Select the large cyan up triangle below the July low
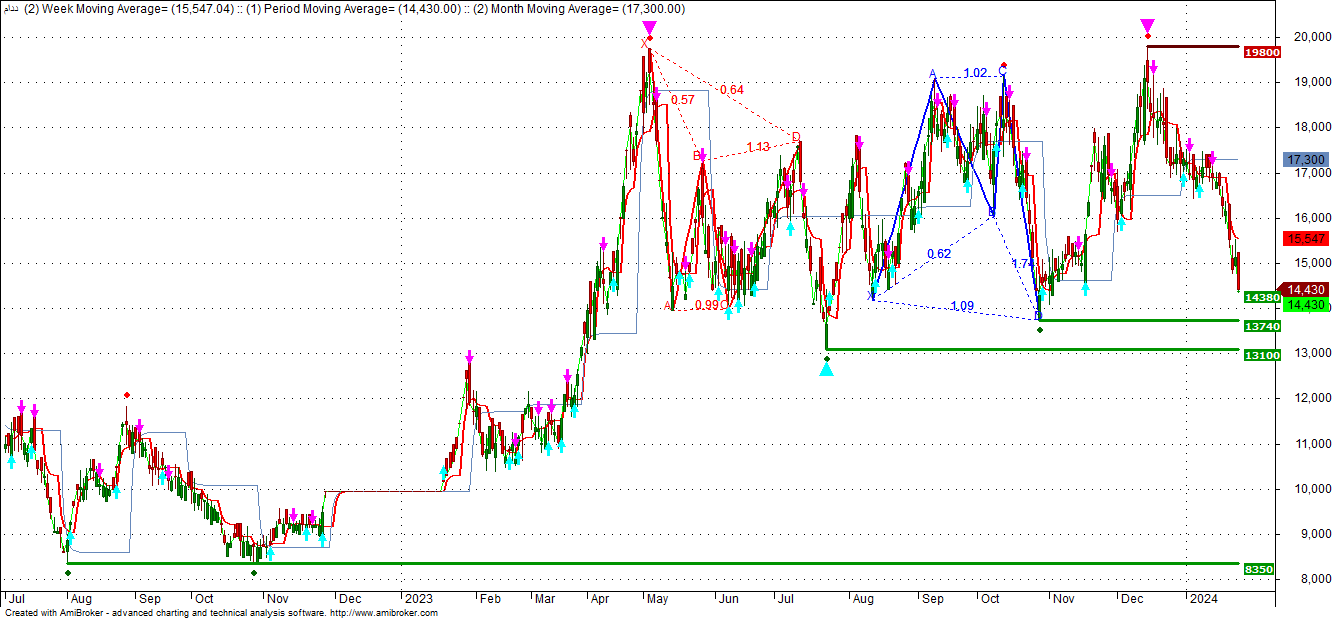Viewport: 1336px width, 619px height. (x=826, y=369)
